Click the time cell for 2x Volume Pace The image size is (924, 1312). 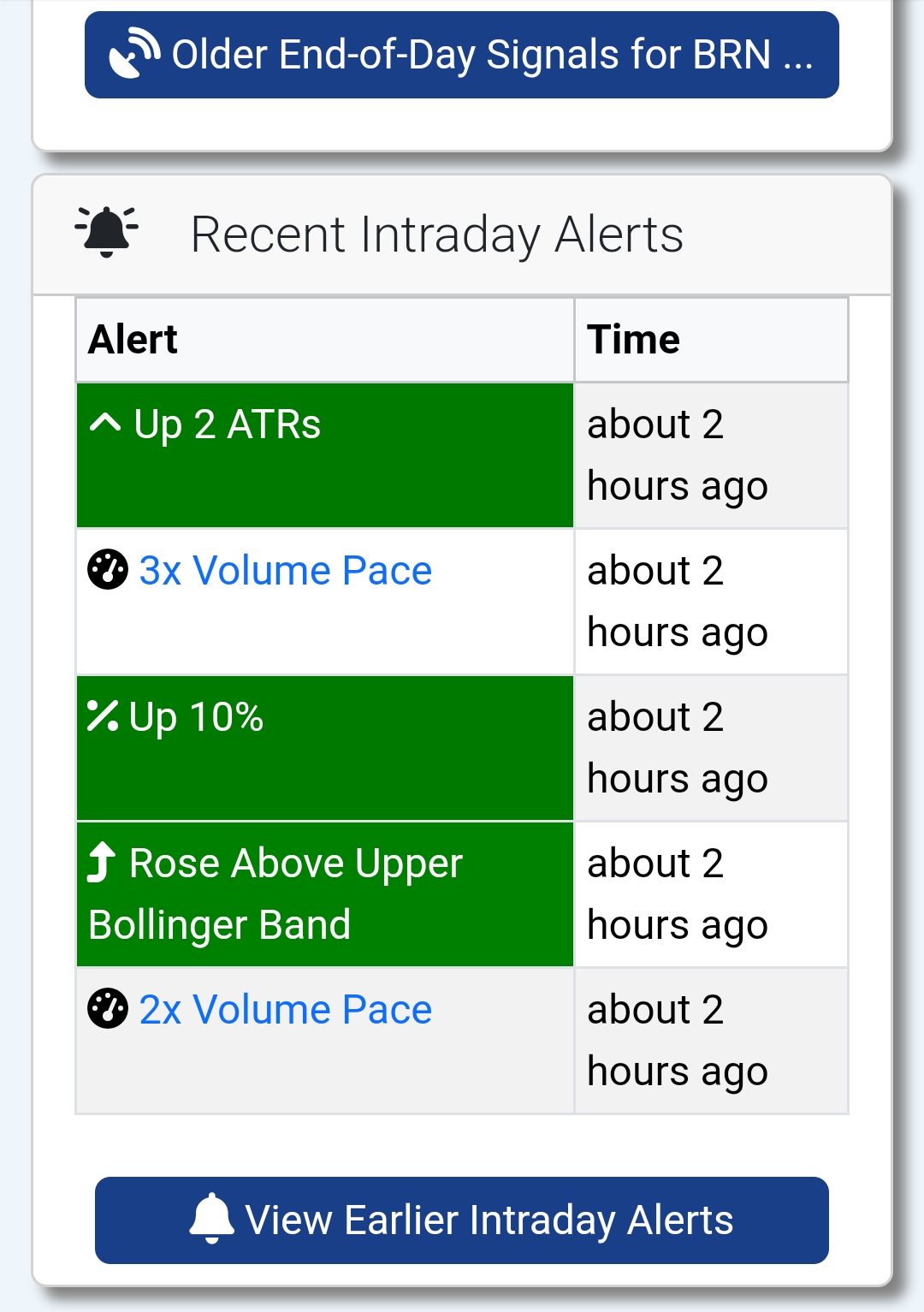point(711,1041)
